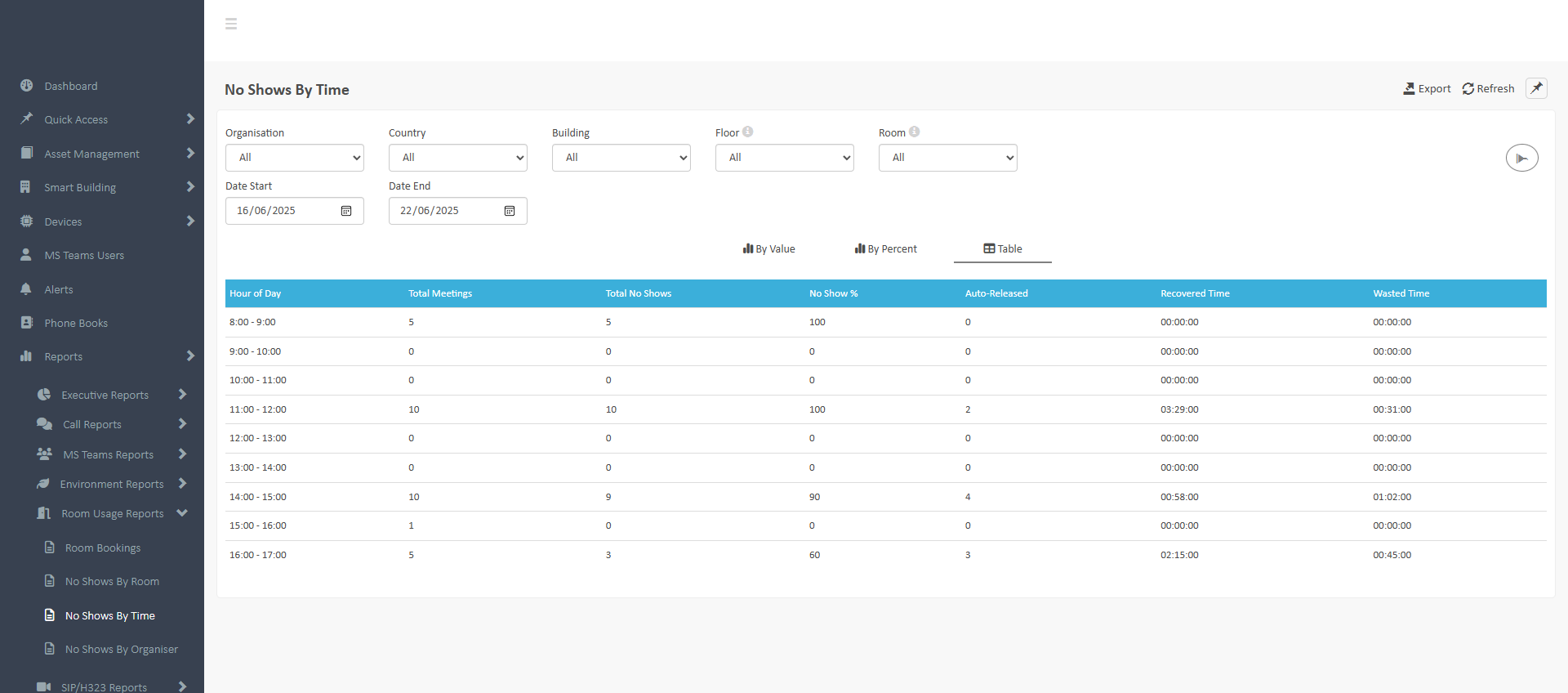Click the Phone Books icon
The height and width of the screenshot is (693, 1568).
(x=27, y=323)
